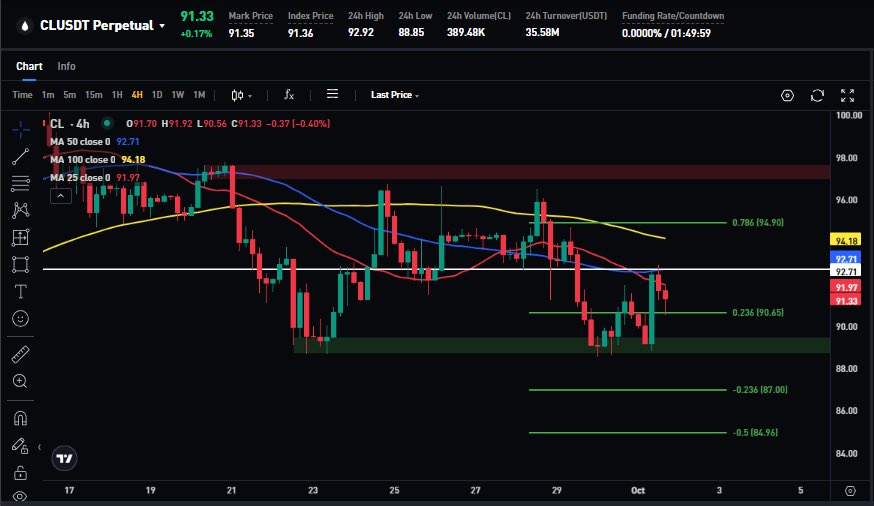Select the Text annotation tool
Image resolution: width=874 pixels, height=506 pixels.
tap(21, 291)
